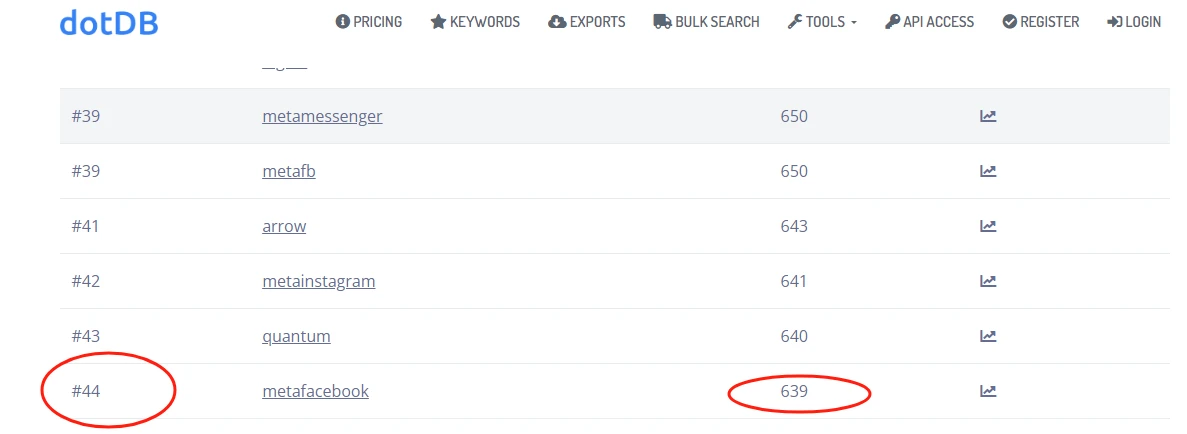1187x434 pixels.
Task: Open Bulk Search from navigation
Action: (706, 22)
